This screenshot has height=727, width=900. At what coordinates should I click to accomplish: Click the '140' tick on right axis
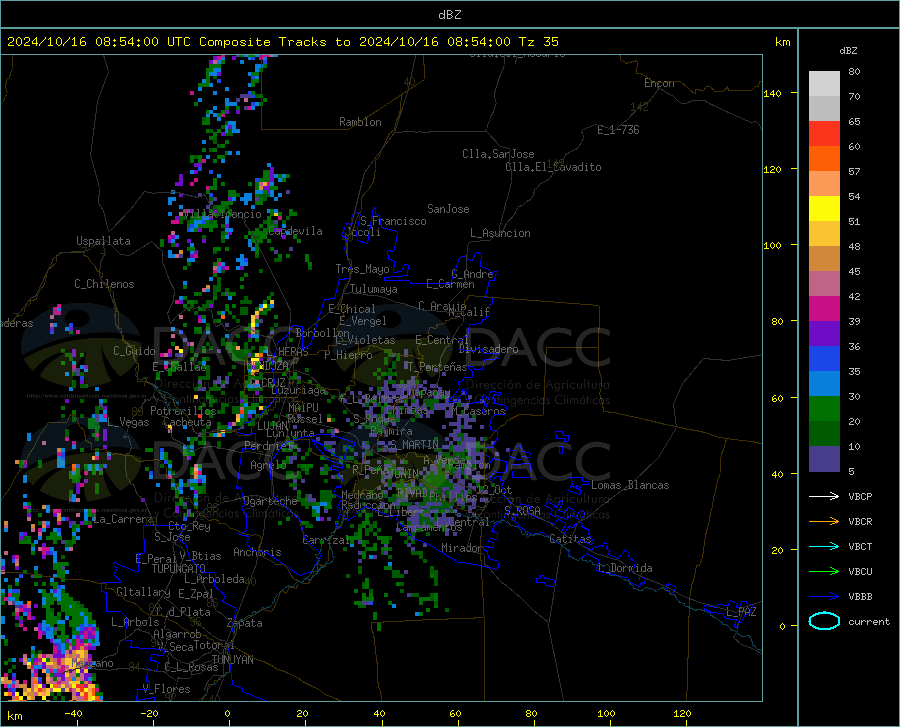point(772,93)
